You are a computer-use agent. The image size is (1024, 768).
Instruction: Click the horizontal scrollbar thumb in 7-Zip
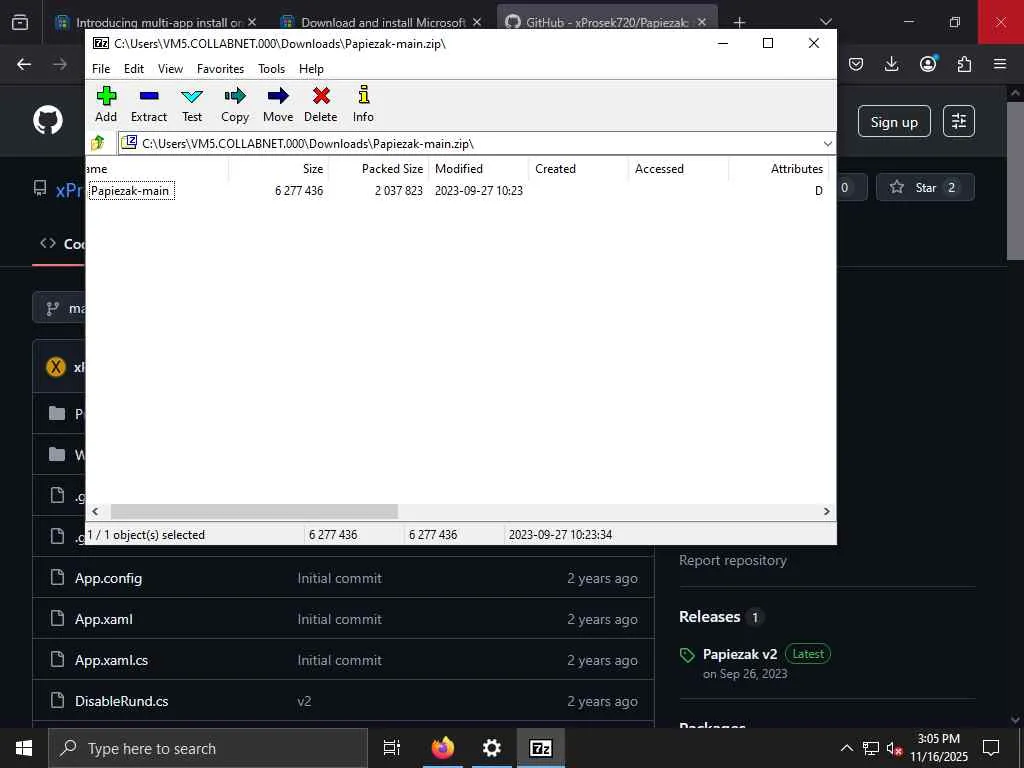[254, 511]
